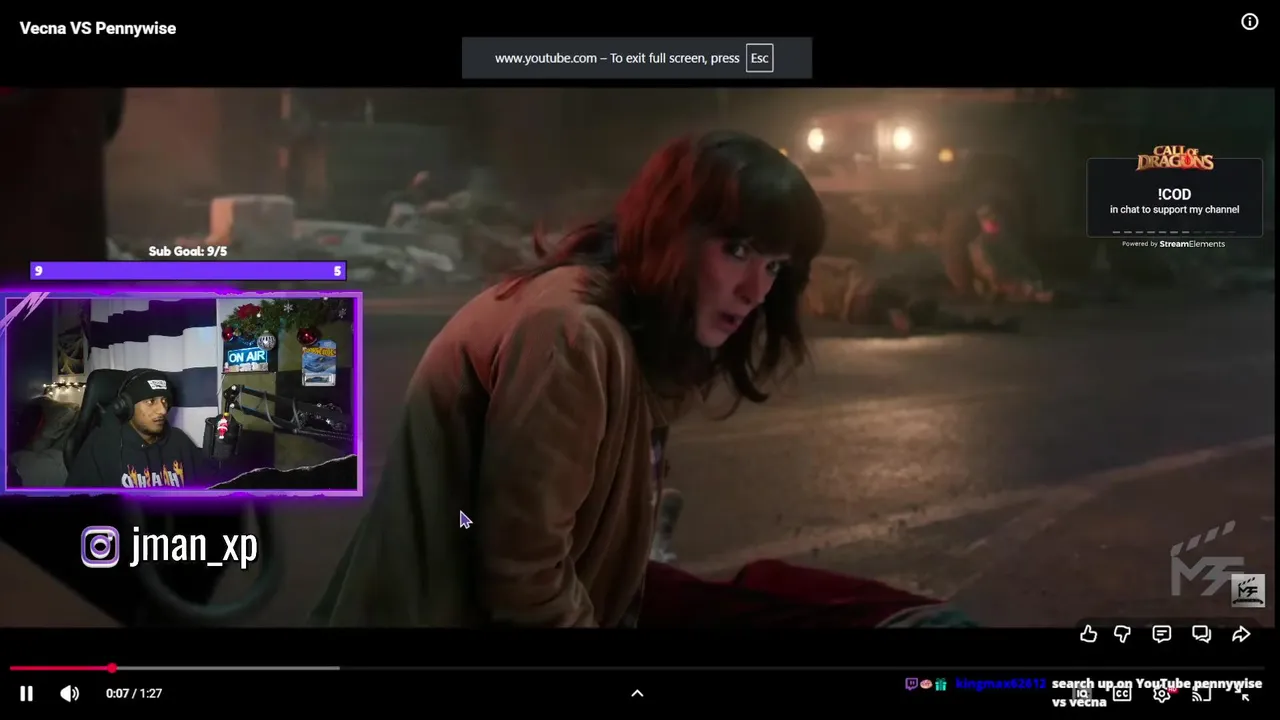This screenshot has height=720, width=1280.
Task: Expand the more videos chevron
Action: click(x=637, y=693)
